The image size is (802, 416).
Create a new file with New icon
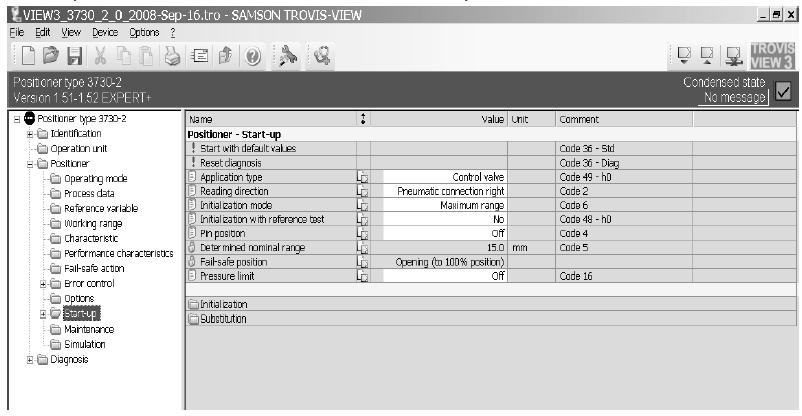(x=29, y=55)
